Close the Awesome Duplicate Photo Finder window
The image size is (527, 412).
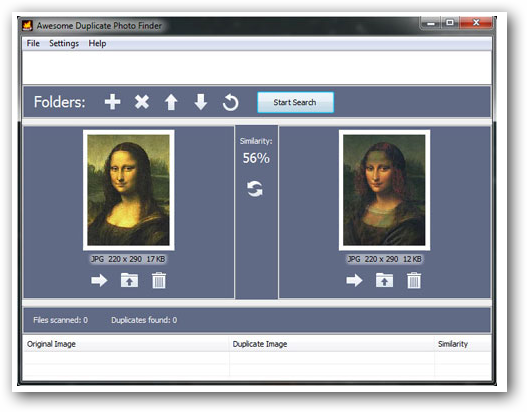(x=476, y=23)
